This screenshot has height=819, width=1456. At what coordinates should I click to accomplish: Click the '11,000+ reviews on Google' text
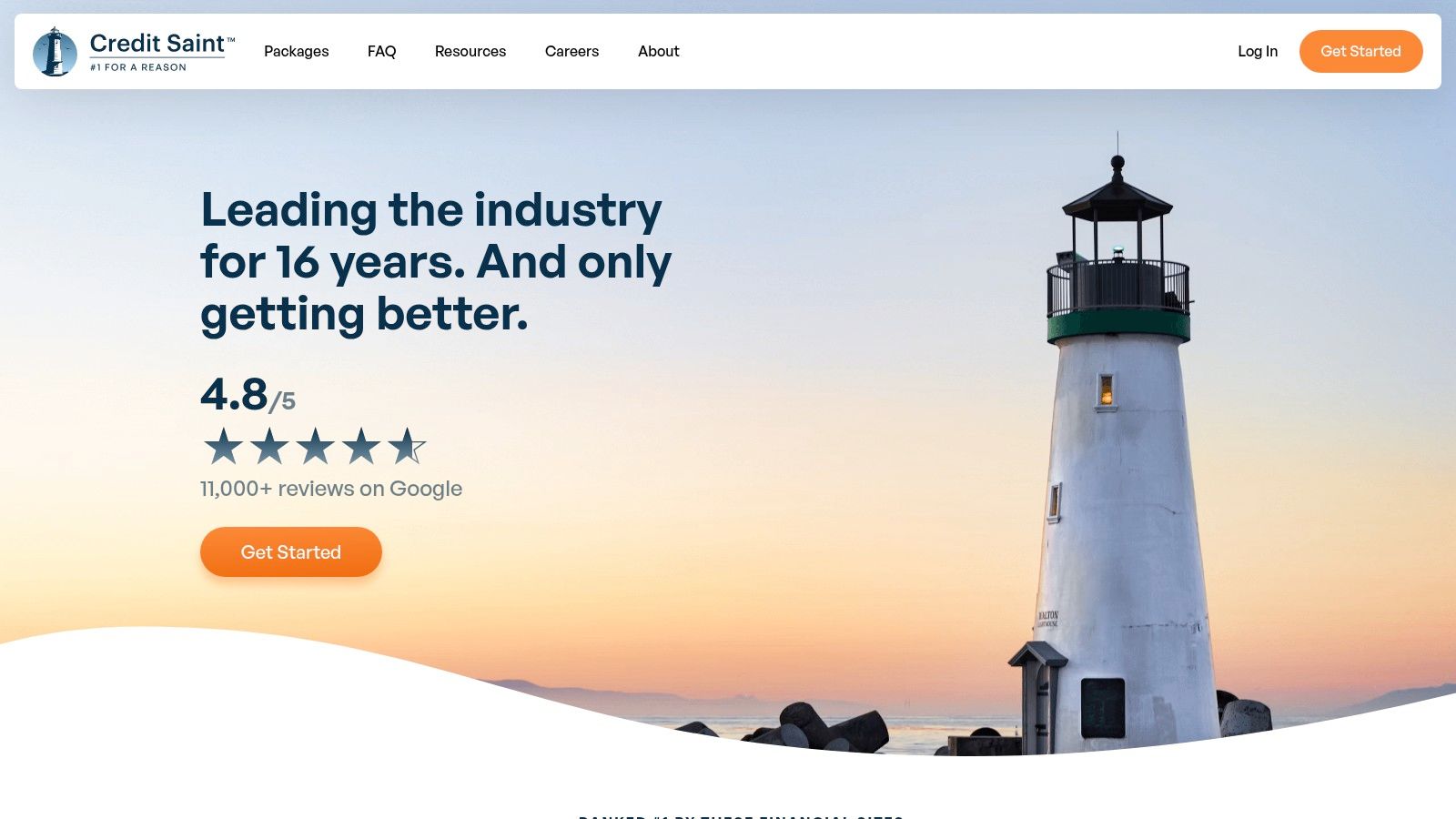click(331, 489)
